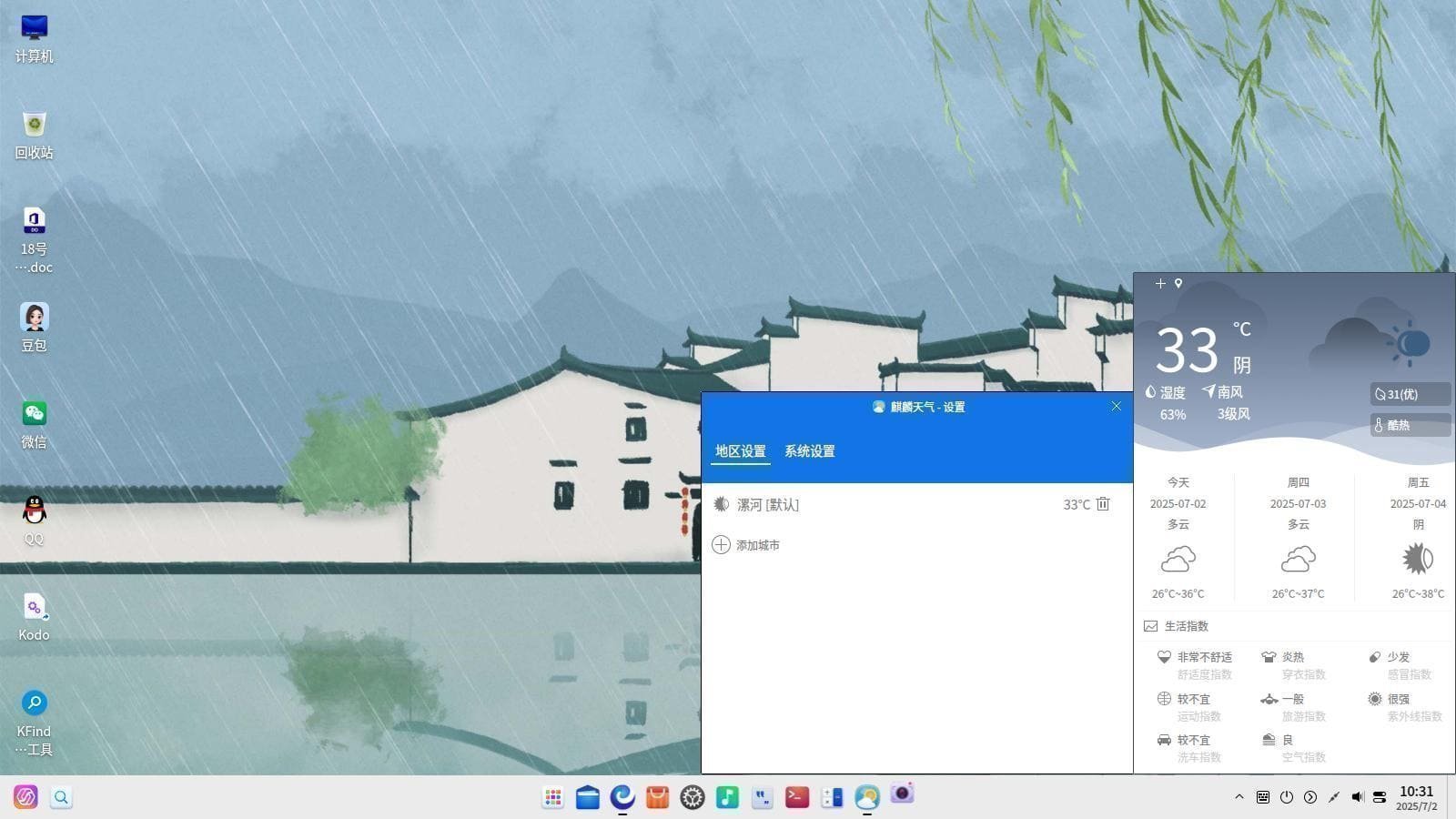This screenshot has height=819, width=1456.
Task: Select the 18号 .doc file on desktop
Action: (34, 240)
